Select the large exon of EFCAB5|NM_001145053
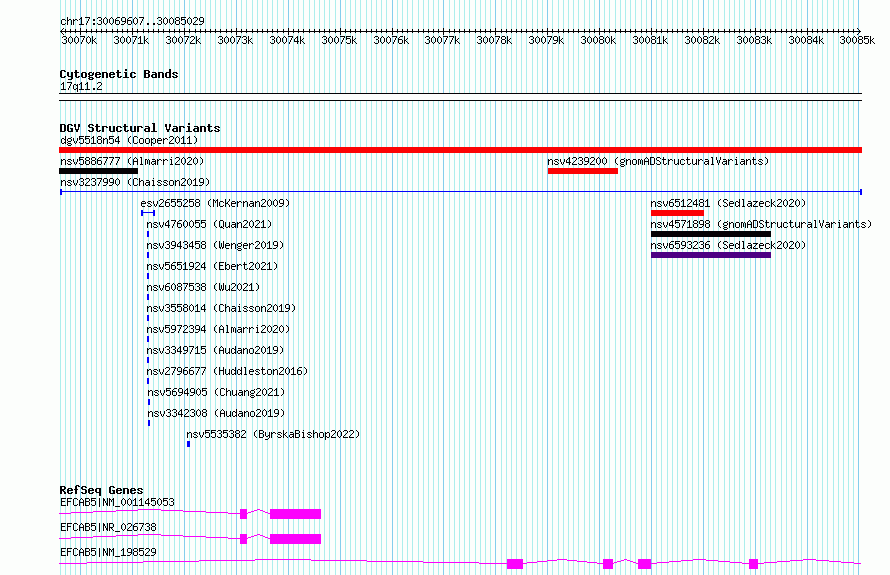Screen dimensions: 890x575 tap(295, 514)
